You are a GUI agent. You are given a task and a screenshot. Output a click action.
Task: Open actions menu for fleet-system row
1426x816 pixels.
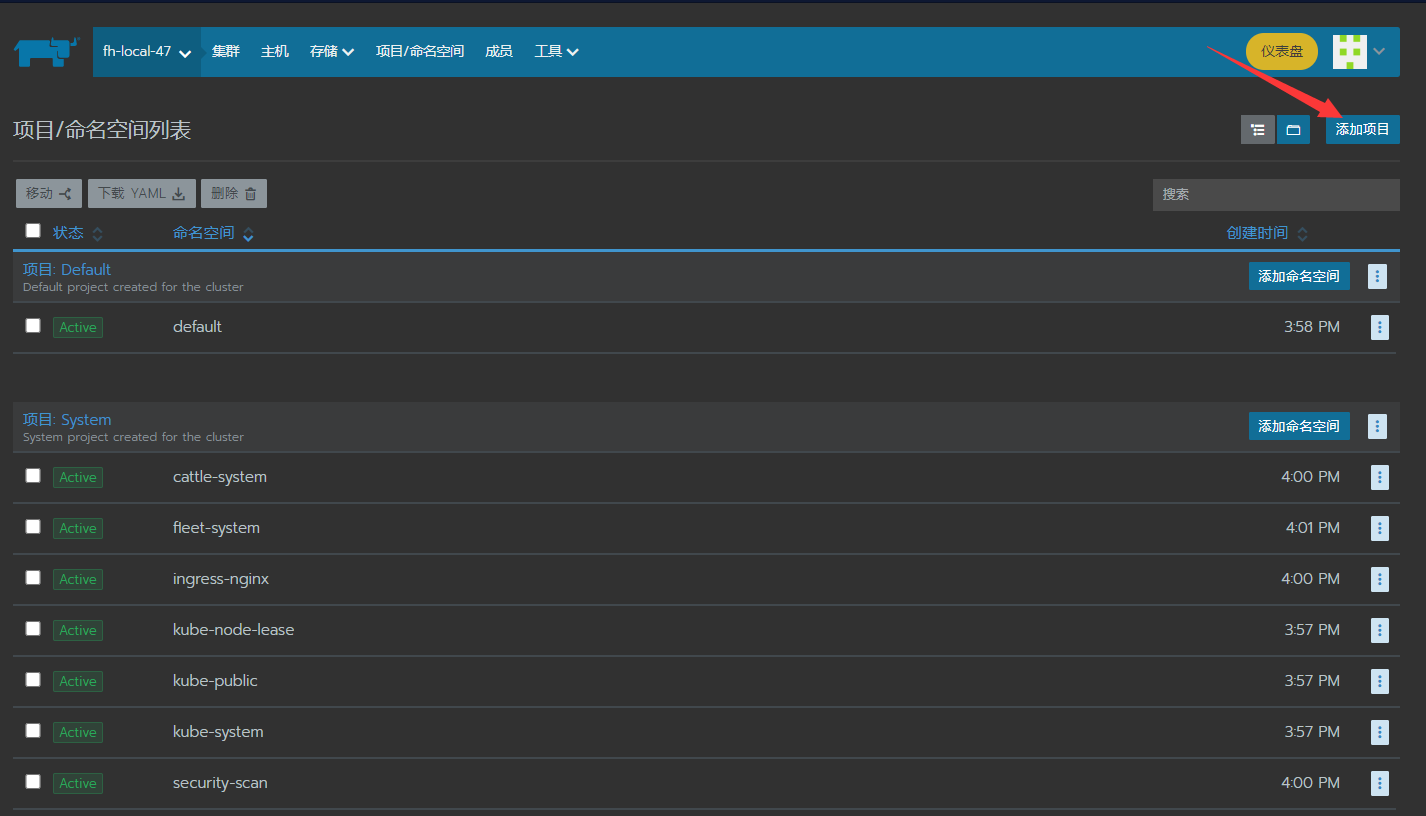click(1380, 529)
